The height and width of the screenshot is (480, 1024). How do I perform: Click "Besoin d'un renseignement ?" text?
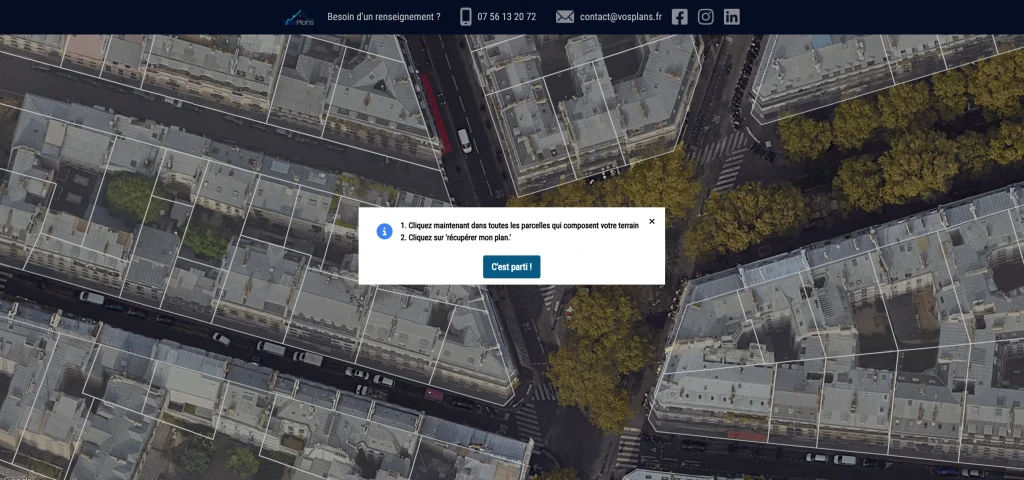click(383, 17)
